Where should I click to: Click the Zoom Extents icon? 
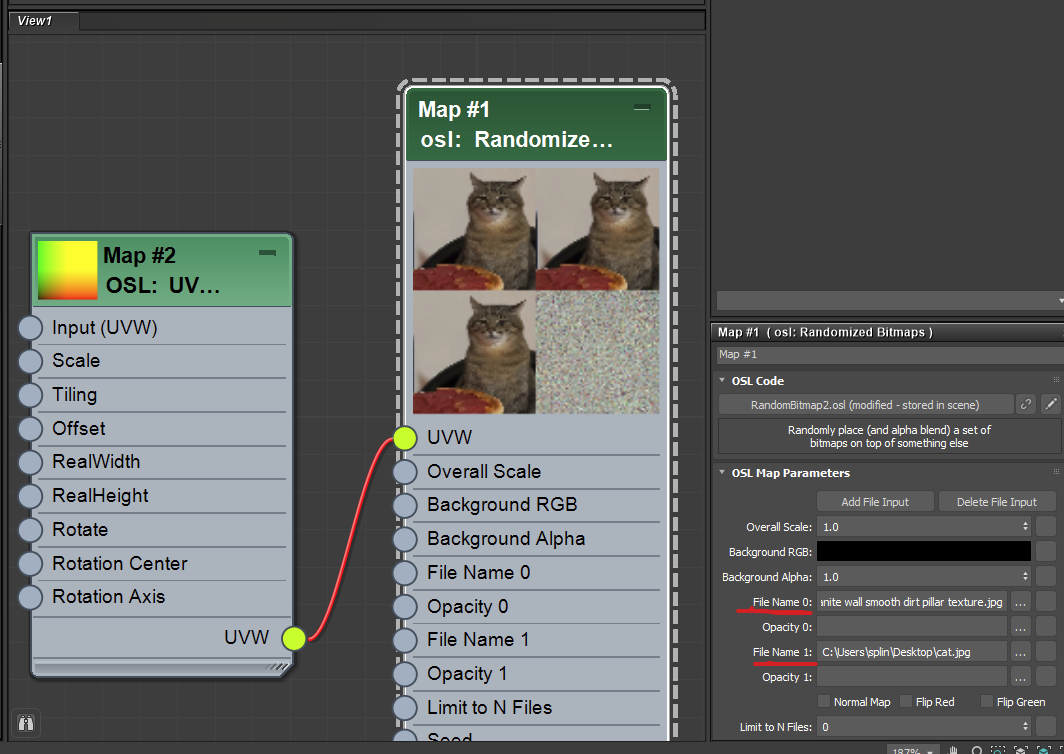click(1020, 749)
